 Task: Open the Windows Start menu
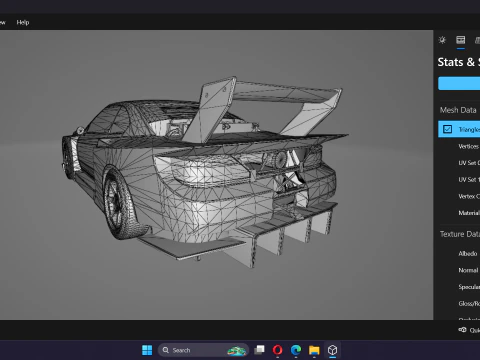point(147,350)
